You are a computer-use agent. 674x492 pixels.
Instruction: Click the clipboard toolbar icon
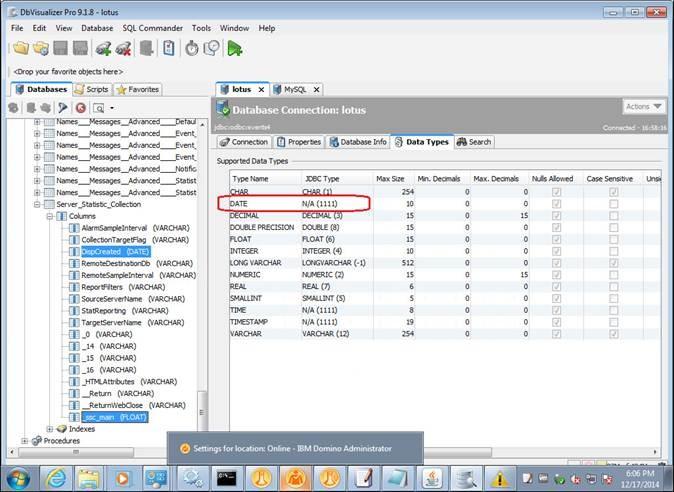pos(169,48)
